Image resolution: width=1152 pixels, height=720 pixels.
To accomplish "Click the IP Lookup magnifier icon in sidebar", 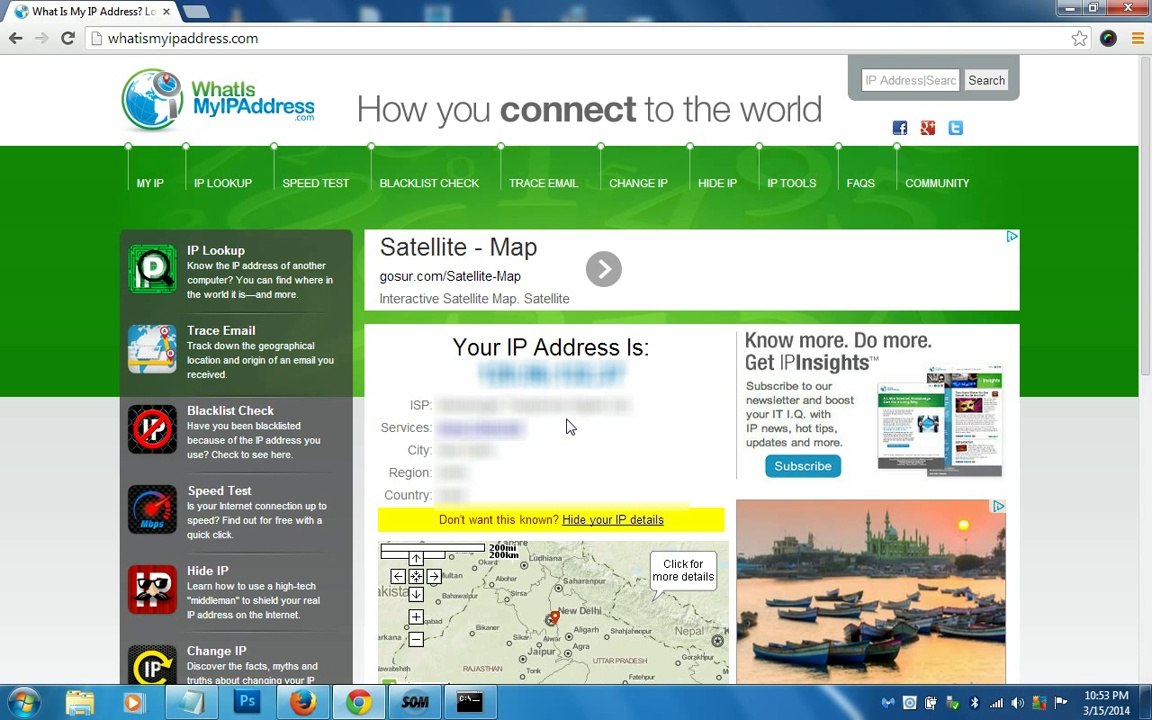I will (x=152, y=269).
